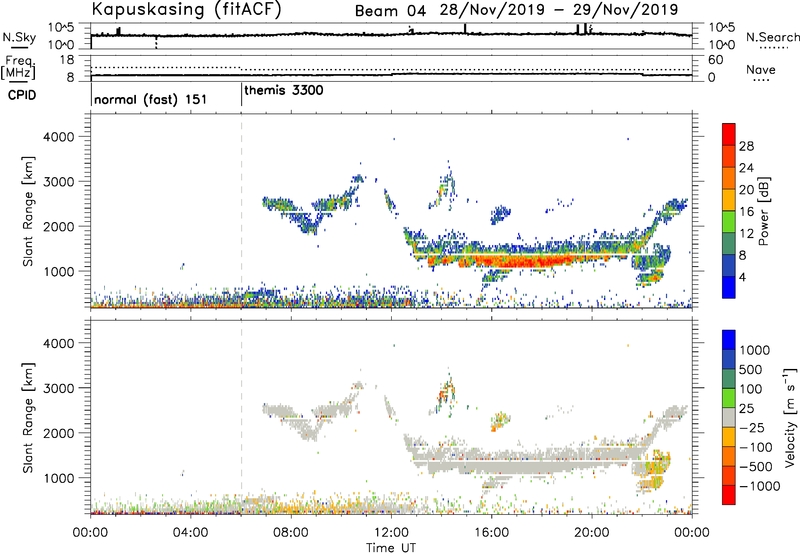800x554 pixels.
Task: Click the 08:00 time axis label
Action: pyautogui.click(x=291, y=533)
